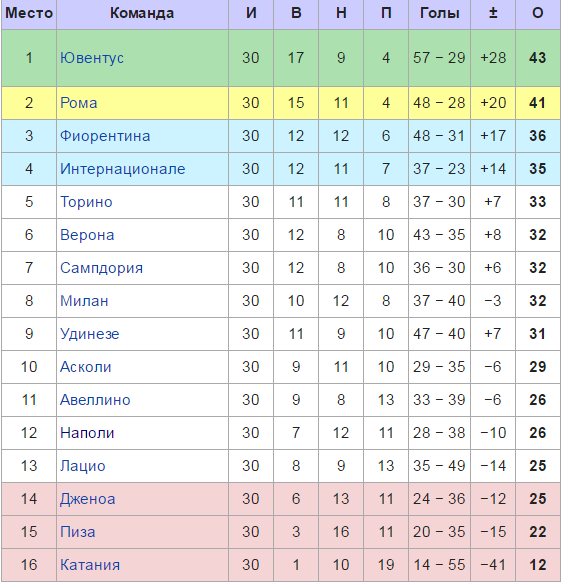
Task: Open the Ювентус team link
Action: coord(92,58)
